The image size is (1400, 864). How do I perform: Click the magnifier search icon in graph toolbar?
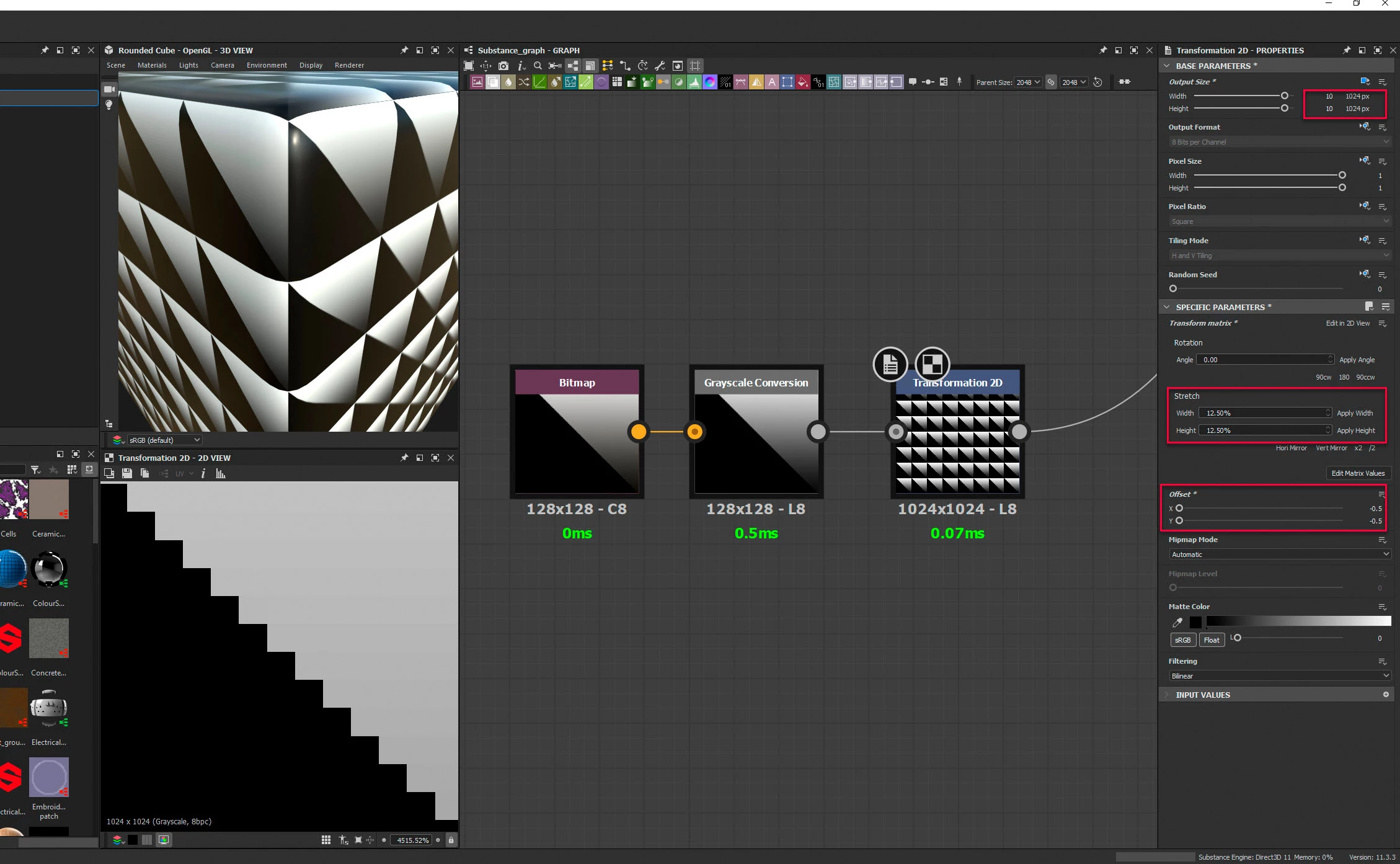point(538,66)
